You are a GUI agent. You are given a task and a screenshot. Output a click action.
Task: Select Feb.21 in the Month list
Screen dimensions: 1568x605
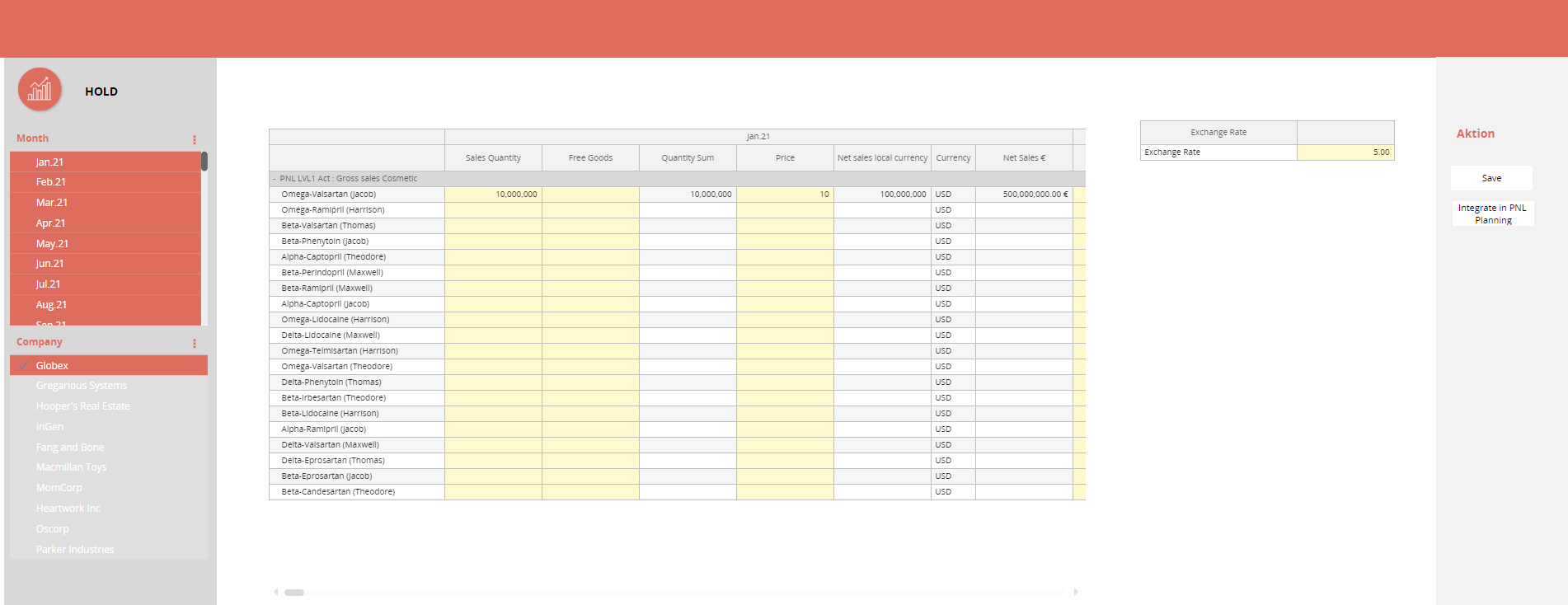[51, 182]
